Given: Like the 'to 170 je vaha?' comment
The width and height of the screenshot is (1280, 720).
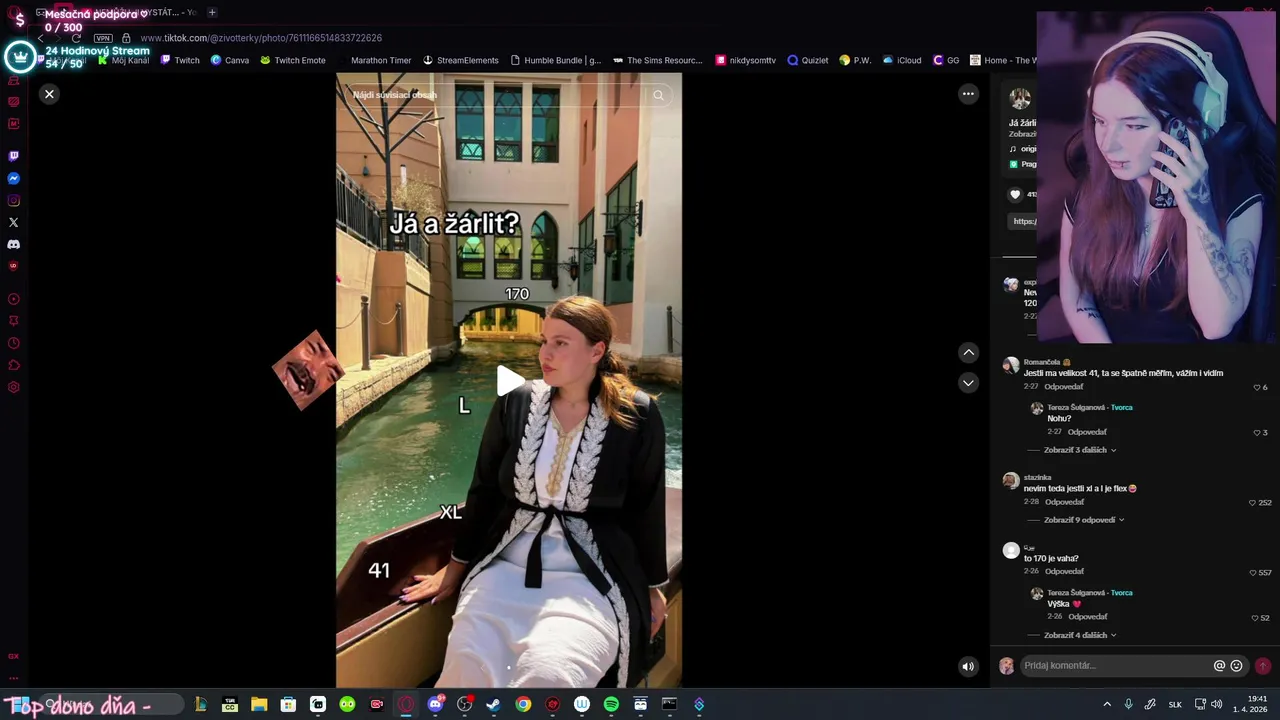Looking at the screenshot, I should click(x=1253, y=572).
